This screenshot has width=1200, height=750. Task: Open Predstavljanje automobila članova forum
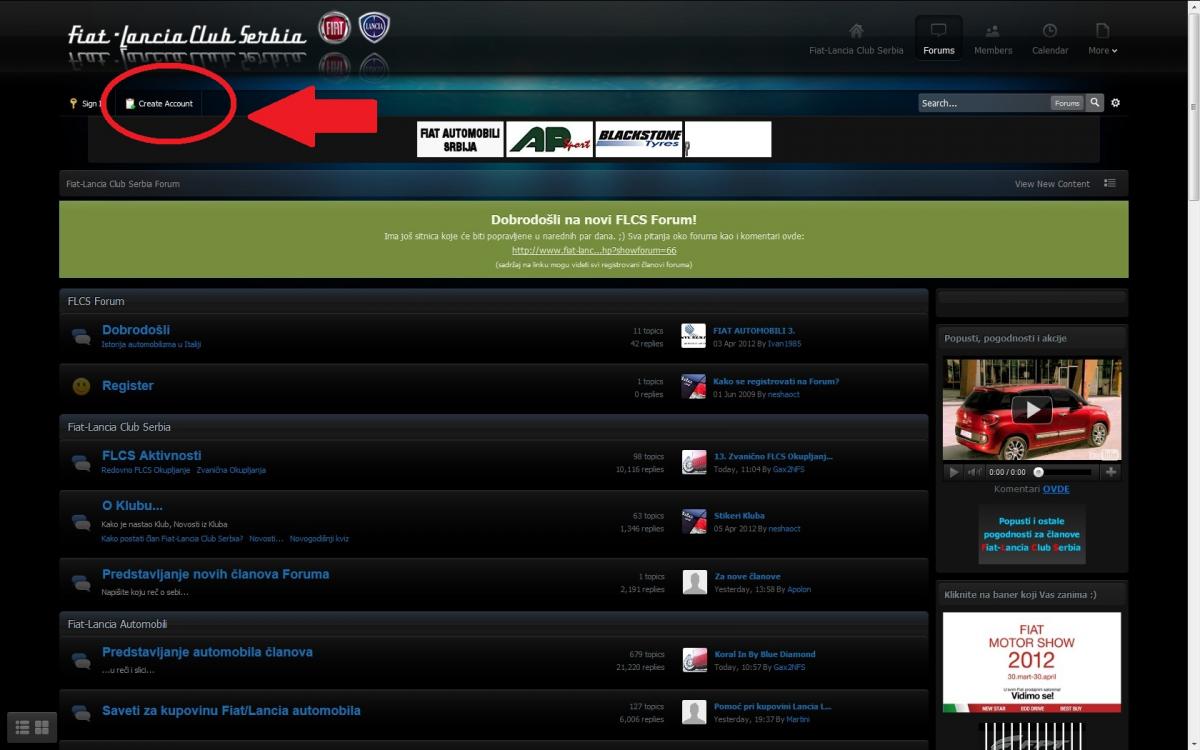[x=207, y=652]
